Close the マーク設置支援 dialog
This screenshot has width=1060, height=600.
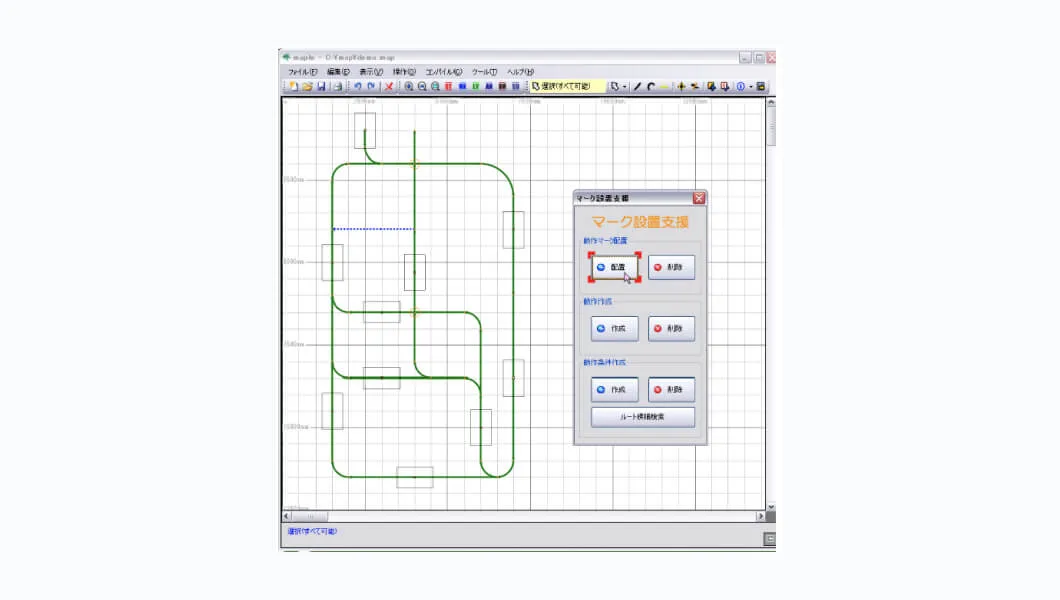tap(698, 198)
